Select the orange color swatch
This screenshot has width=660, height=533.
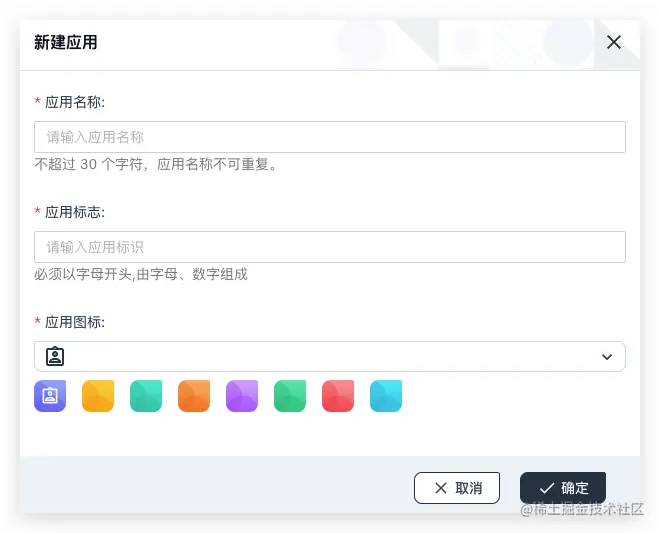[194, 396]
